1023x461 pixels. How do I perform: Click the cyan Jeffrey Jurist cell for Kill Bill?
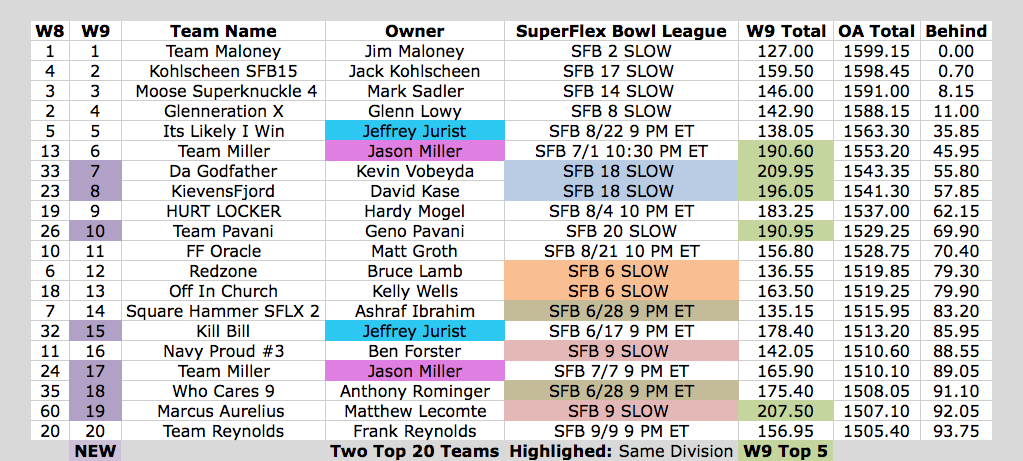click(414, 331)
